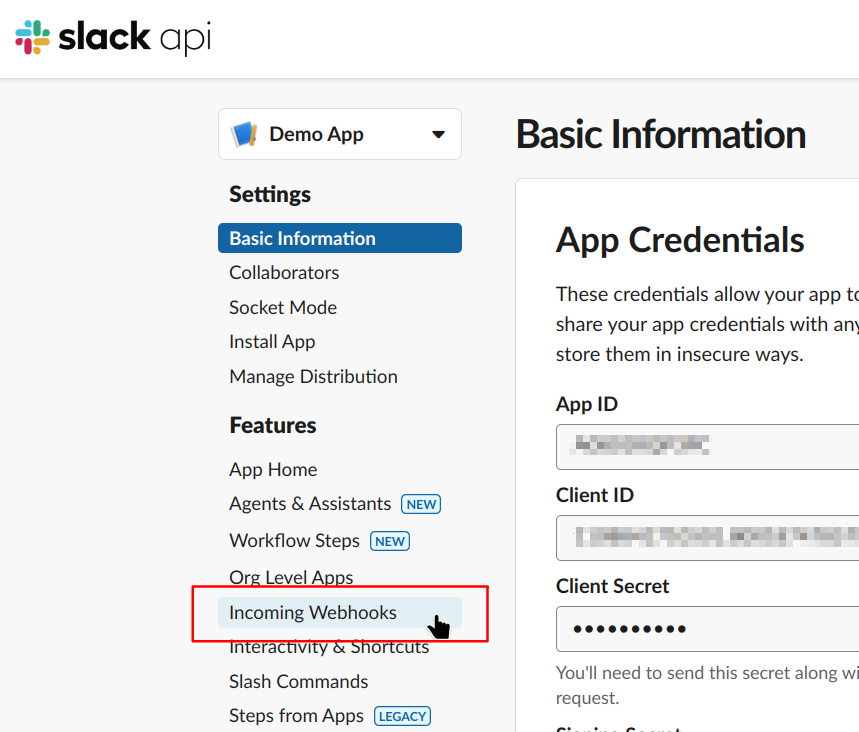
Task: Open Manage Distribution settings
Action: 313,377
